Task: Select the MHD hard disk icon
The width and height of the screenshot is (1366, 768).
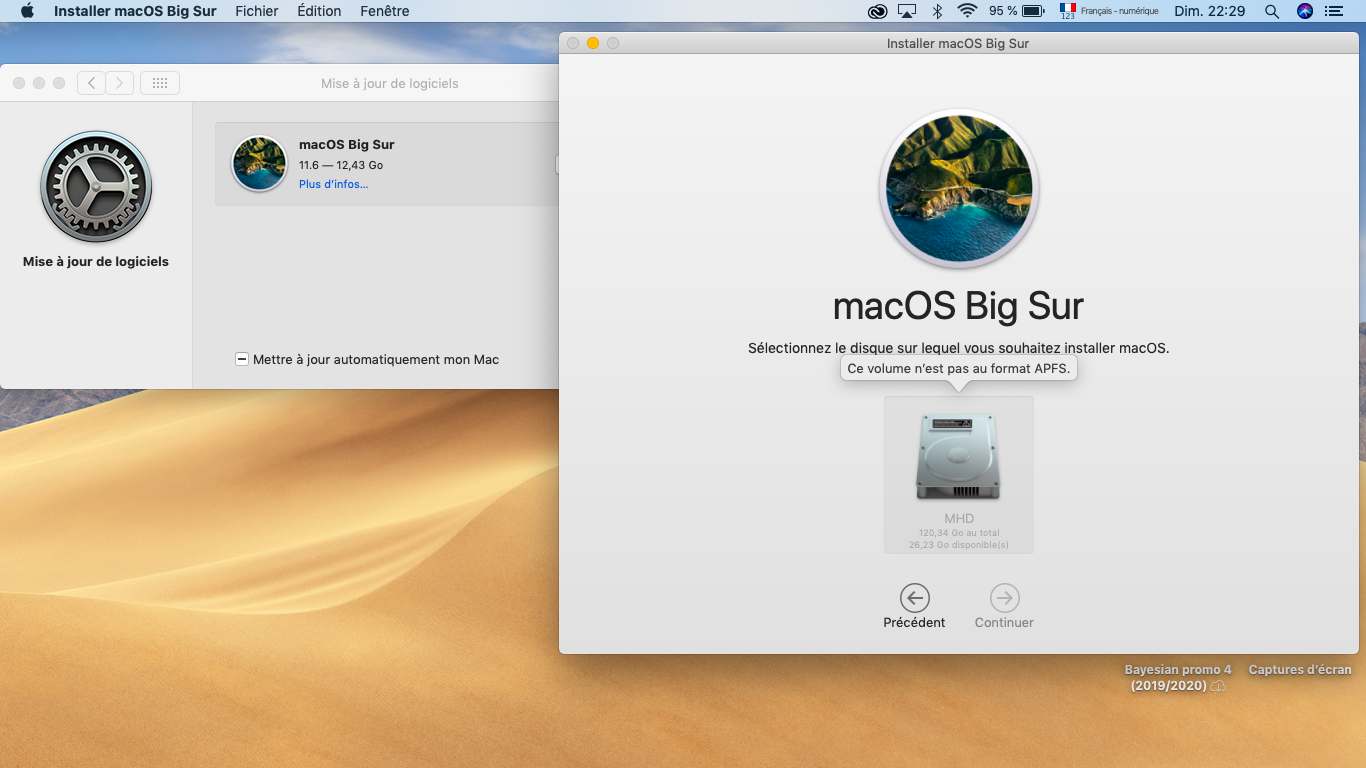Action: click(x=958, y=456)
